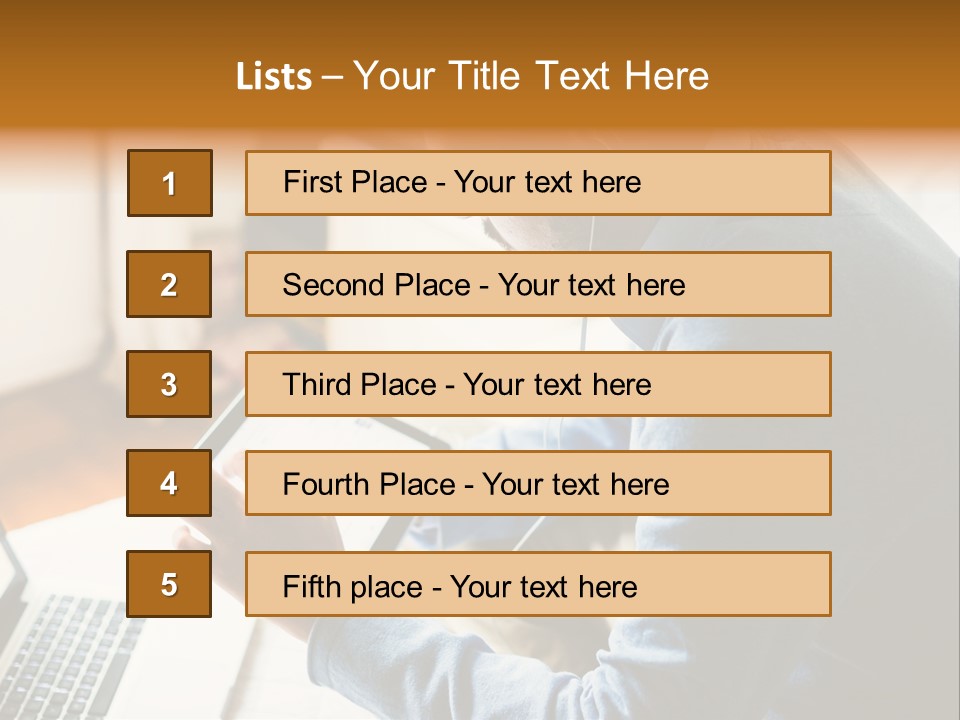Select the words Your Title Text Here
This screenshot has height=720, width=960.
pos(531,76)
